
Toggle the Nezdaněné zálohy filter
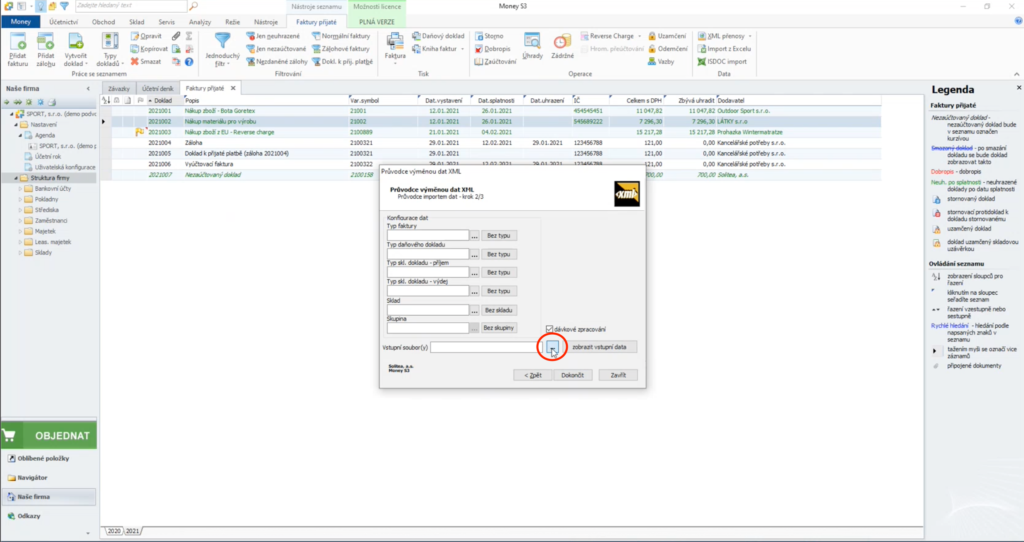277,61
